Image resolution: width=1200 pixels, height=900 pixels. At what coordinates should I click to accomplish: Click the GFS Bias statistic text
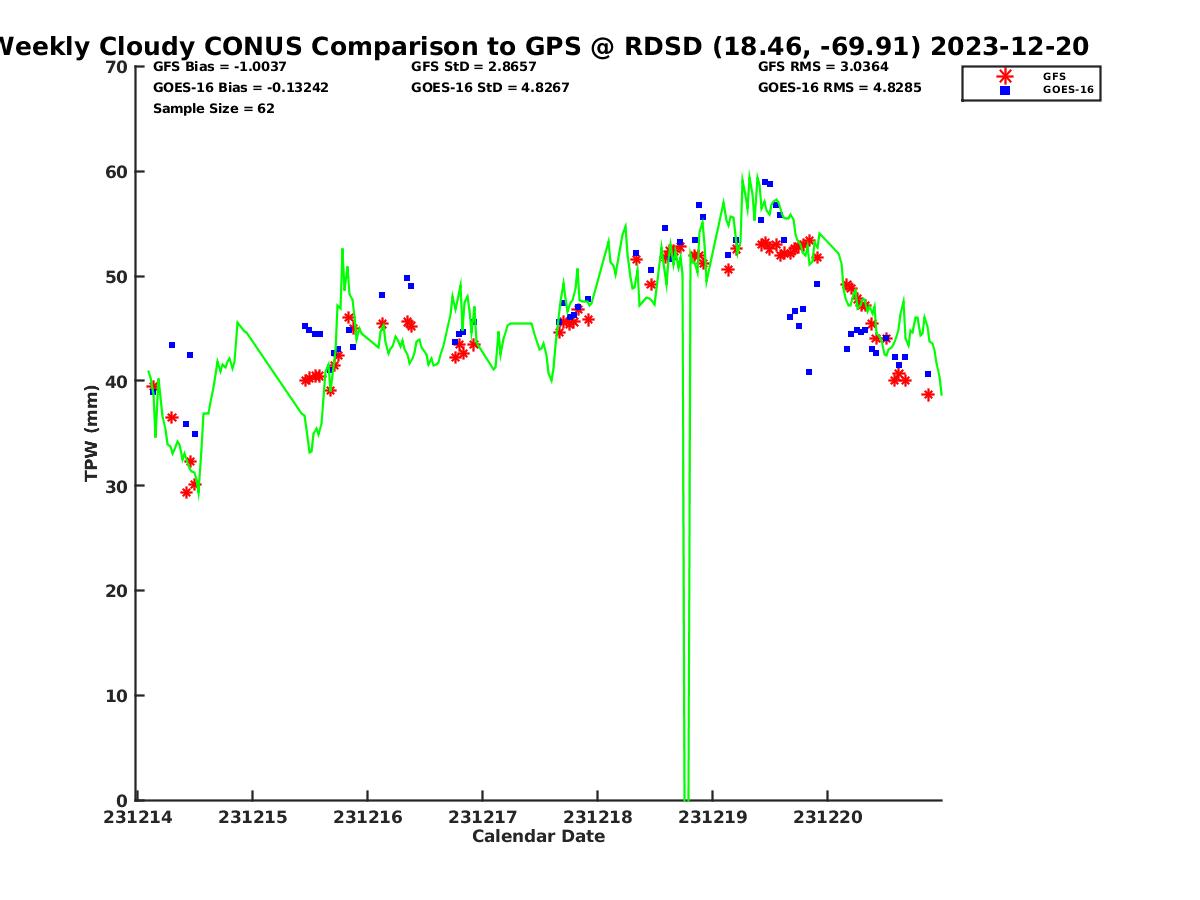(219, 67)
